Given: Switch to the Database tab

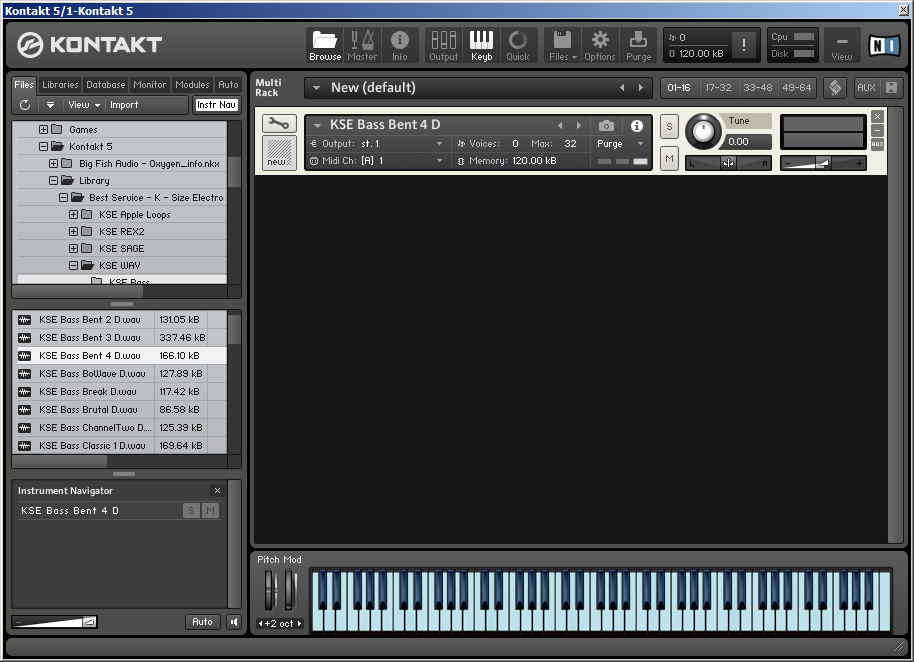Looking at the screenshot, I should [x=106, y=84].
